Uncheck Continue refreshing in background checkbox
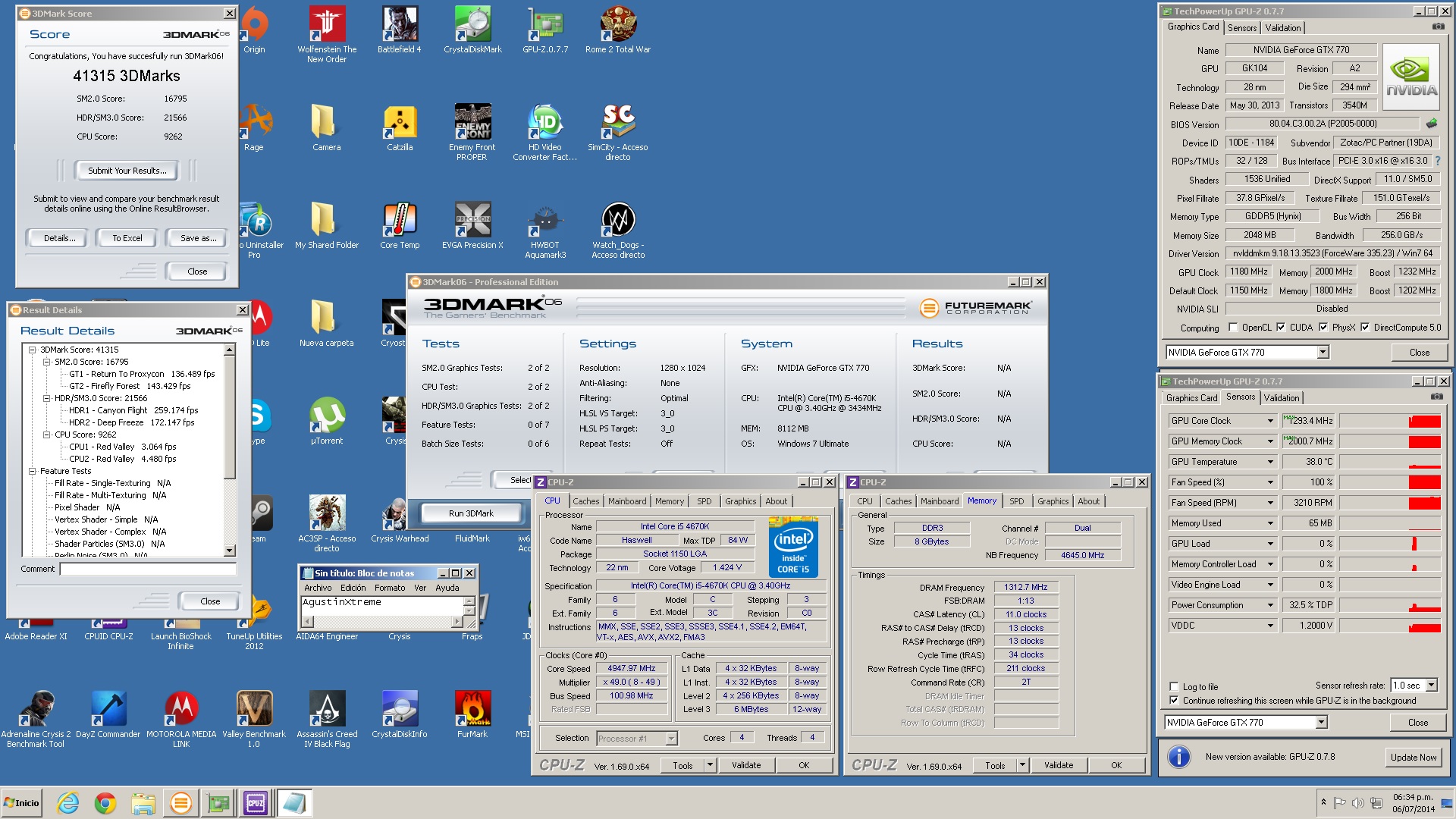 point(1174,701)
